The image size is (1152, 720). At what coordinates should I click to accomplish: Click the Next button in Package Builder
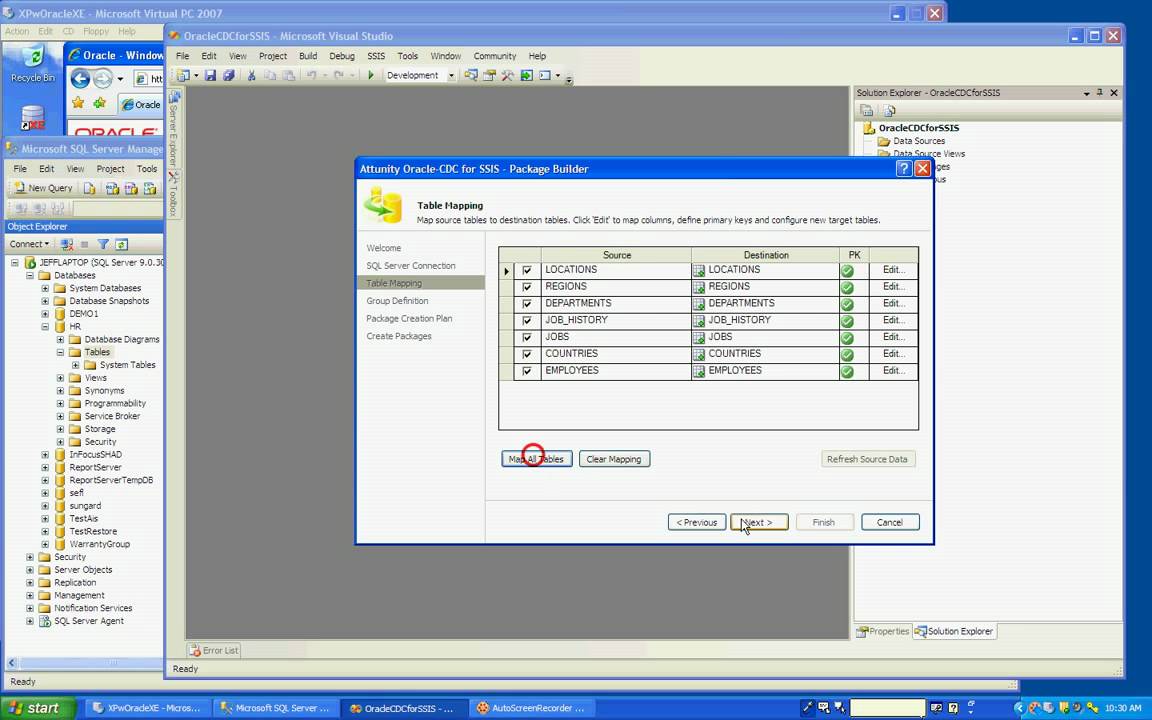pyautogui.click(x=759, y=522)
